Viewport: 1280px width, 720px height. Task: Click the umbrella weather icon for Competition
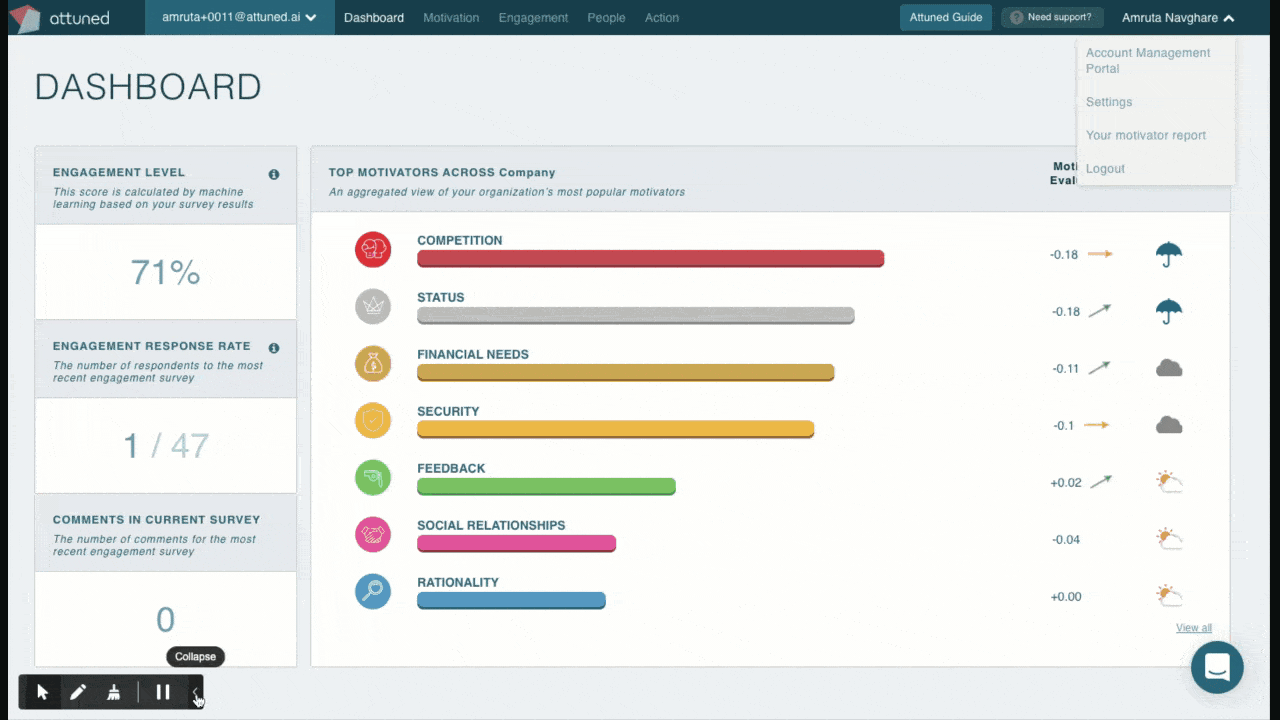(1169, 254)
